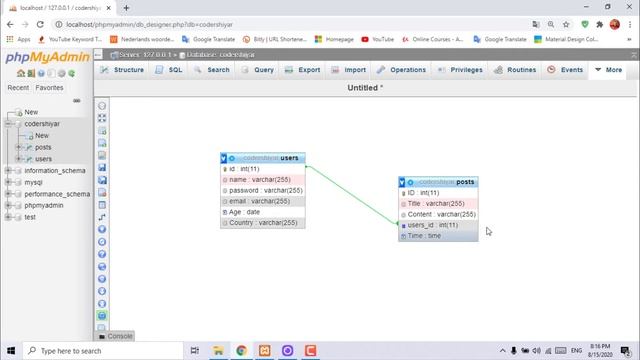The height and width of the screenshot is (360, 640).
Task: Expand the information_schema database node
Action: tap(8, 171)
